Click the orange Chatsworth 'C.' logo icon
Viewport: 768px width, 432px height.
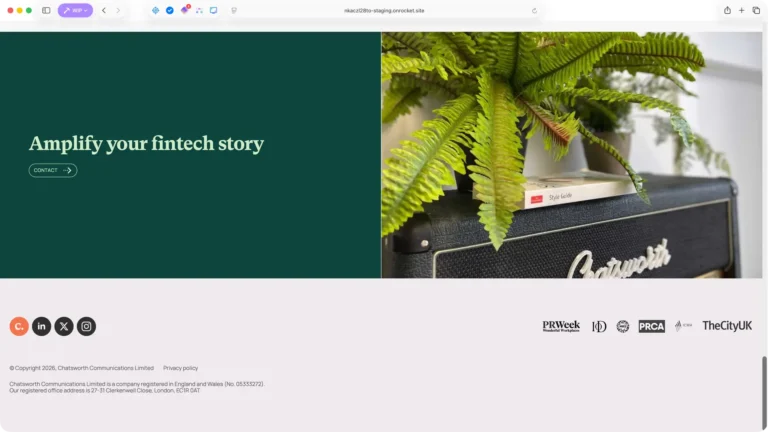(19, 326)
